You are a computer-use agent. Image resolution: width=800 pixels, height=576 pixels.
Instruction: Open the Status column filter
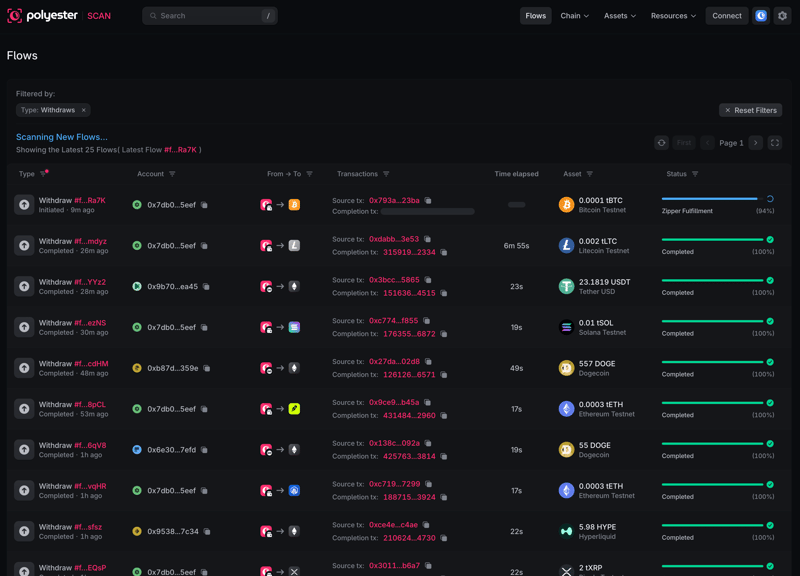(695, 174)
